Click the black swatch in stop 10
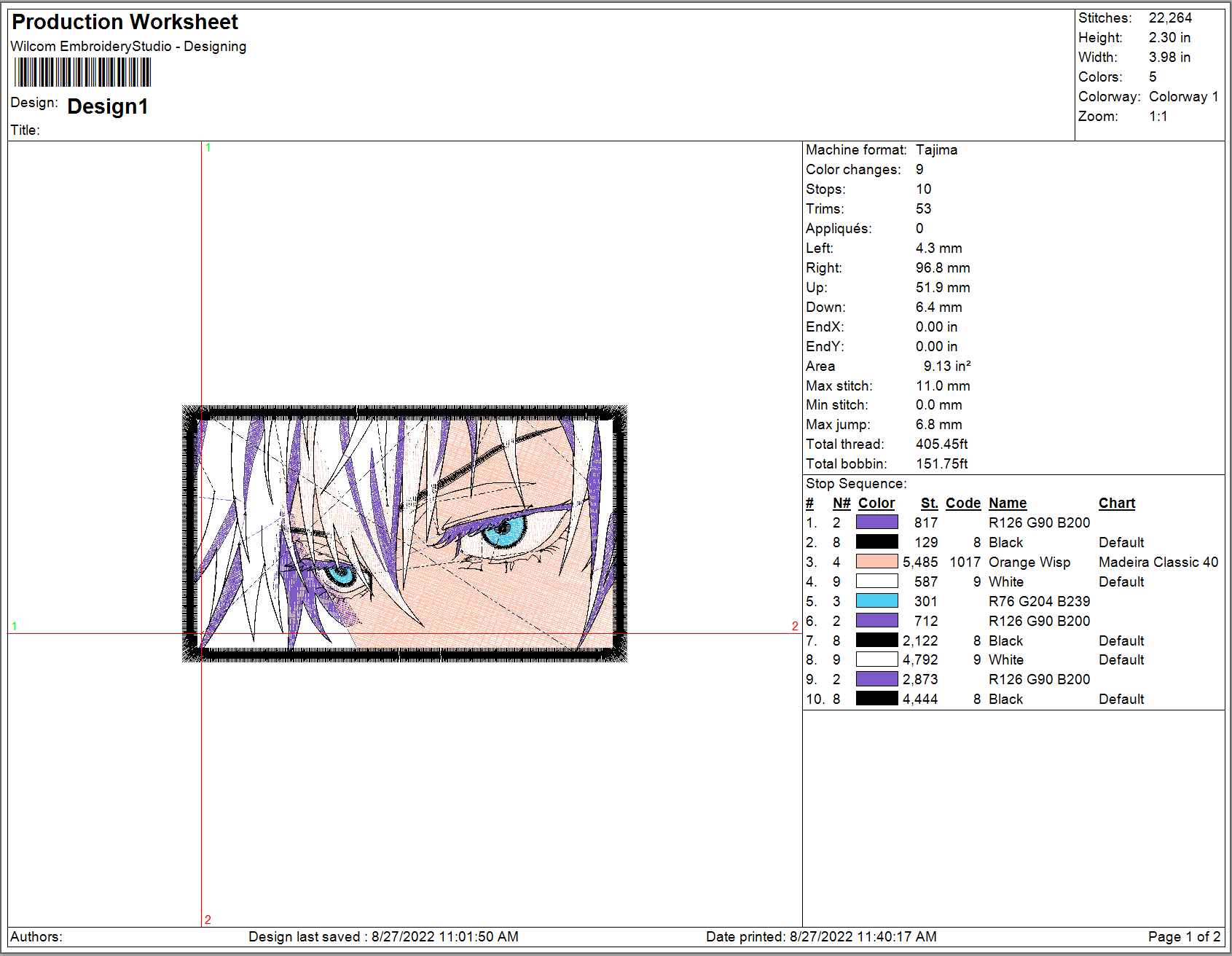The height and width of the screenshot is (956, 1232). pyautogui.click(x=876, y=699)
